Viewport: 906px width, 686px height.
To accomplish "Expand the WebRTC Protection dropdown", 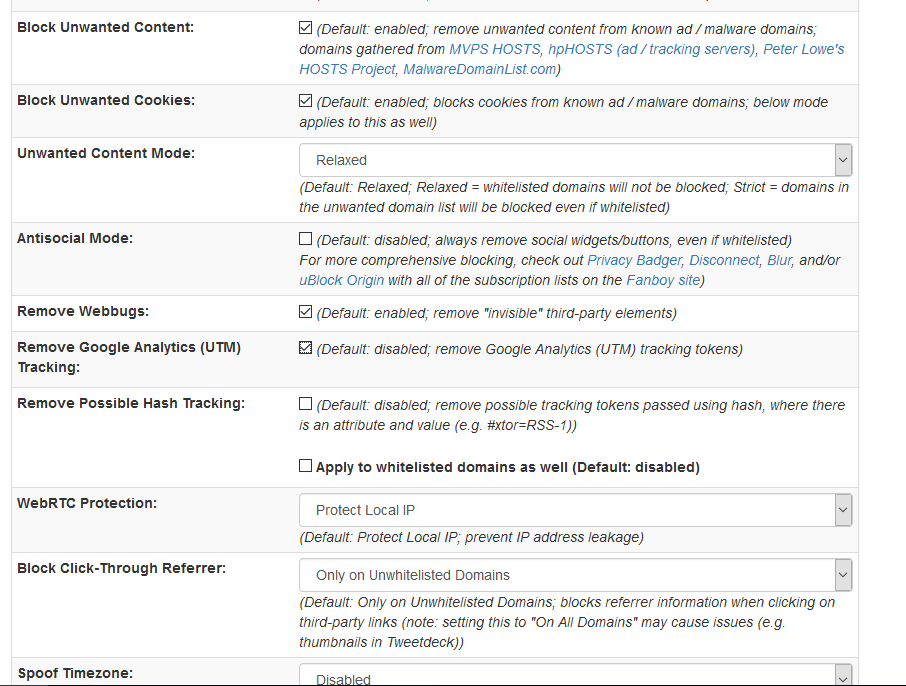I will coord(575,510).
